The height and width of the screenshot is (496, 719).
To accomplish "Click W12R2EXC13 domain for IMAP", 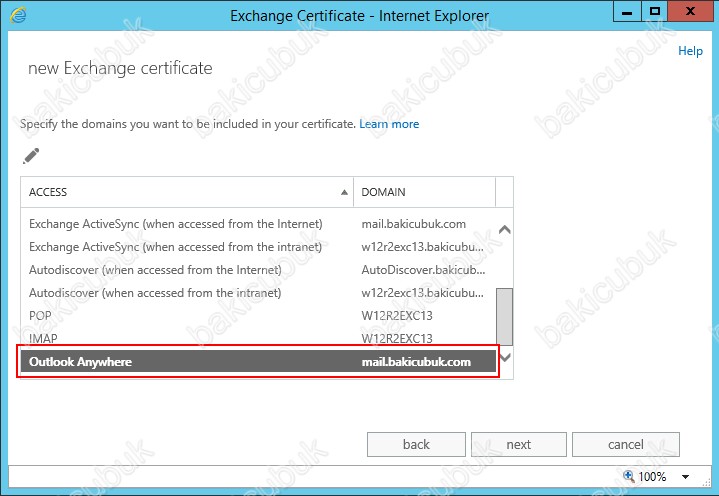I will (397, 338).
